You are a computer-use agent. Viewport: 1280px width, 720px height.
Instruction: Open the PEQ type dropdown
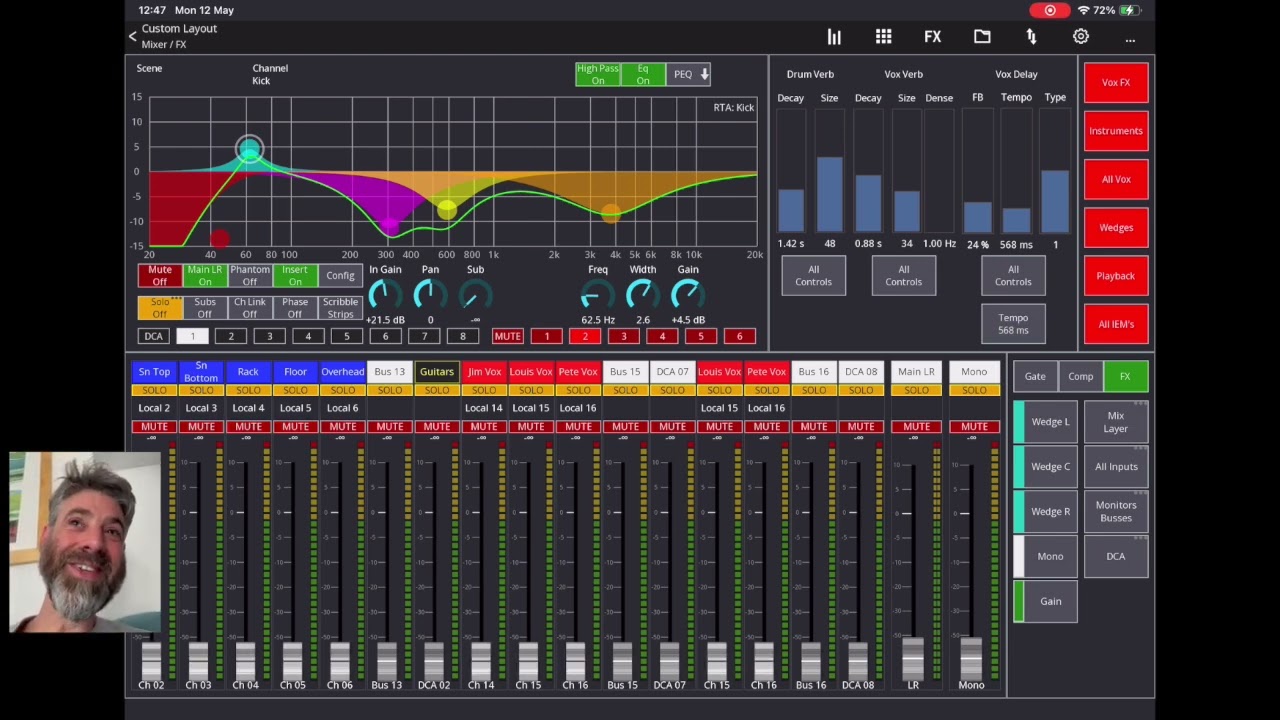pos(688,75)
